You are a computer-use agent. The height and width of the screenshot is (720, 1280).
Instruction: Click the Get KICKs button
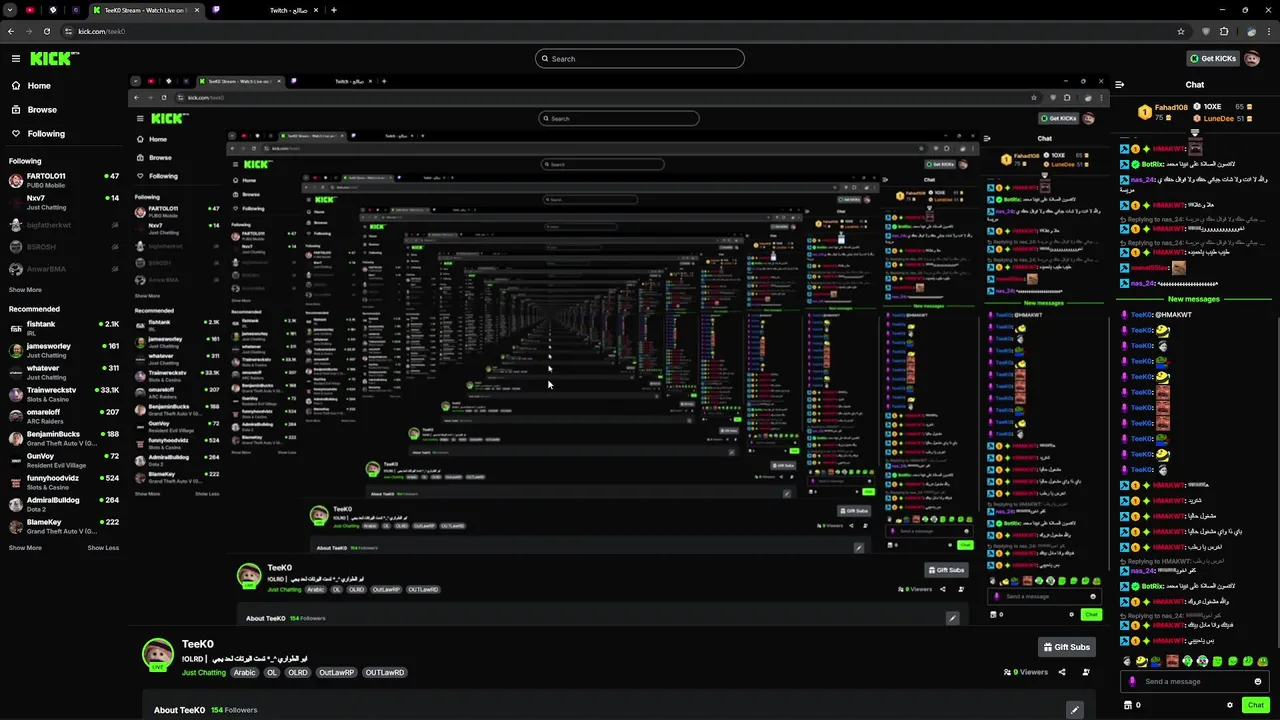click(x=1213, y=59)
